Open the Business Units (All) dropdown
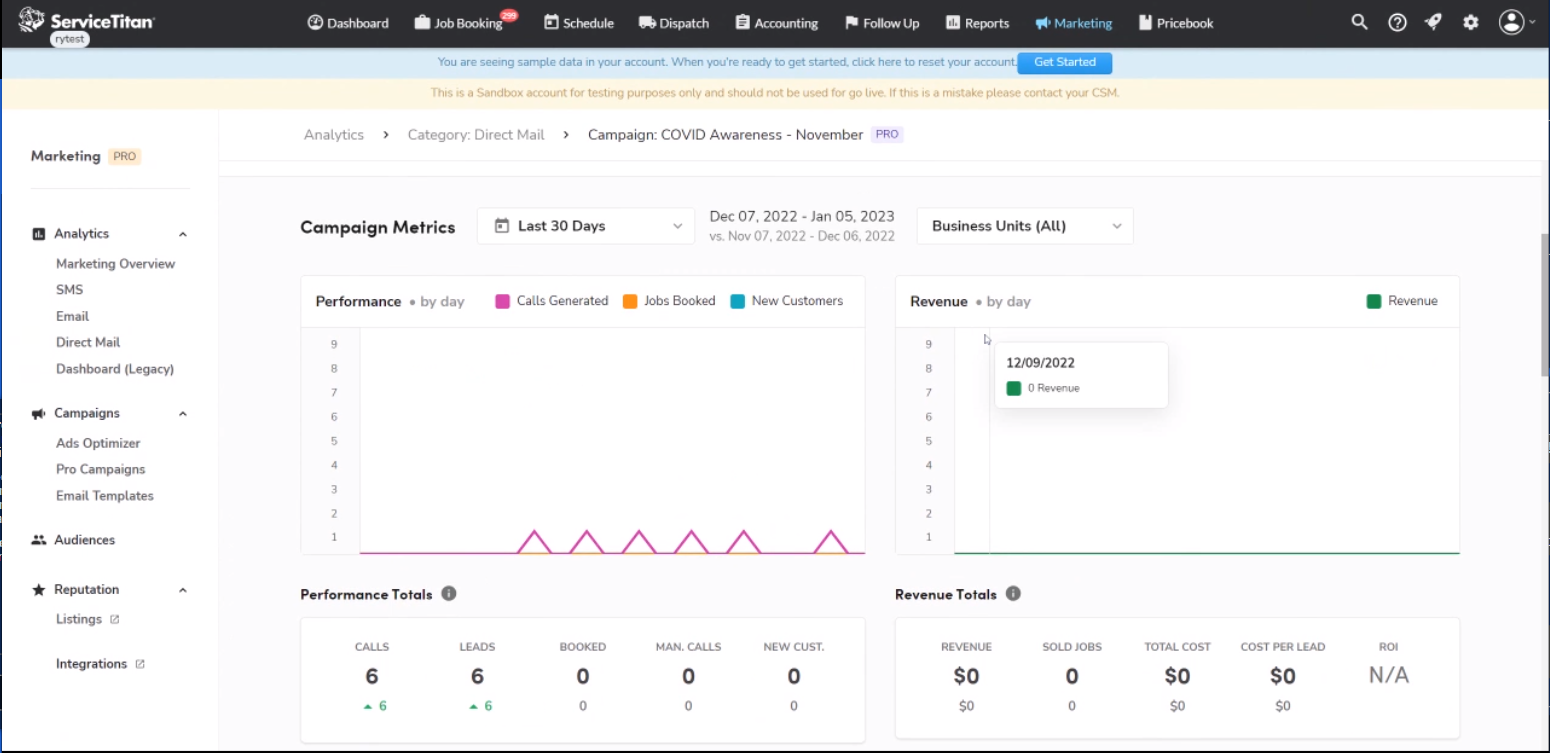This screenshot has height=753, width=1550. 1025,226
